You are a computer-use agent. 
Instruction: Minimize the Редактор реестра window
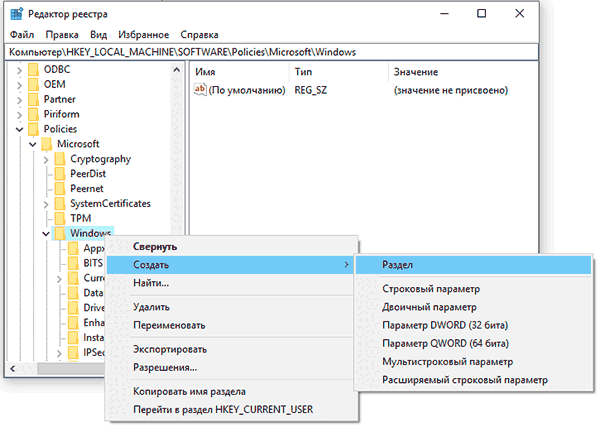click(444, 14)
